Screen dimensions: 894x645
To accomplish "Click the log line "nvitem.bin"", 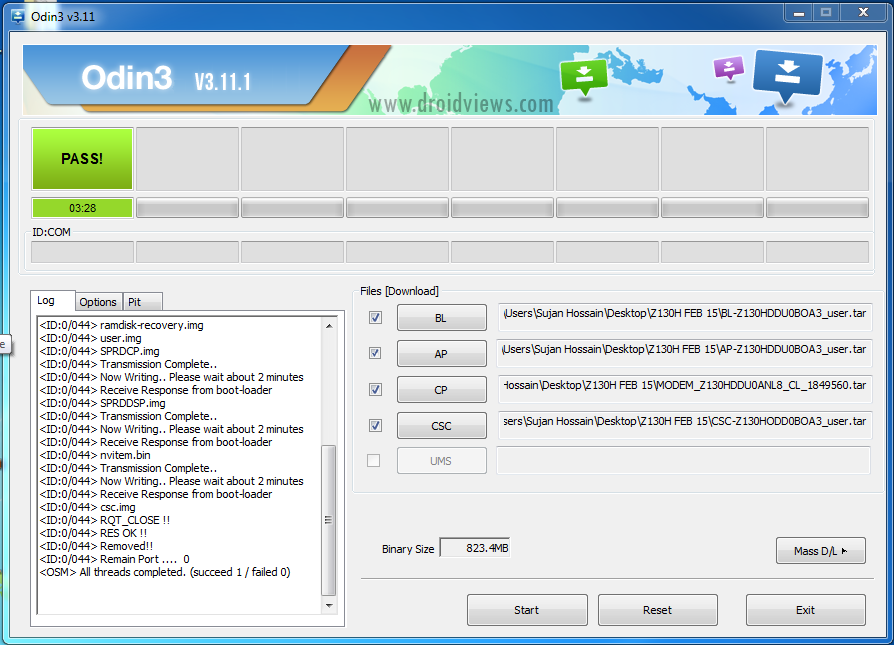I will [95, 455].
